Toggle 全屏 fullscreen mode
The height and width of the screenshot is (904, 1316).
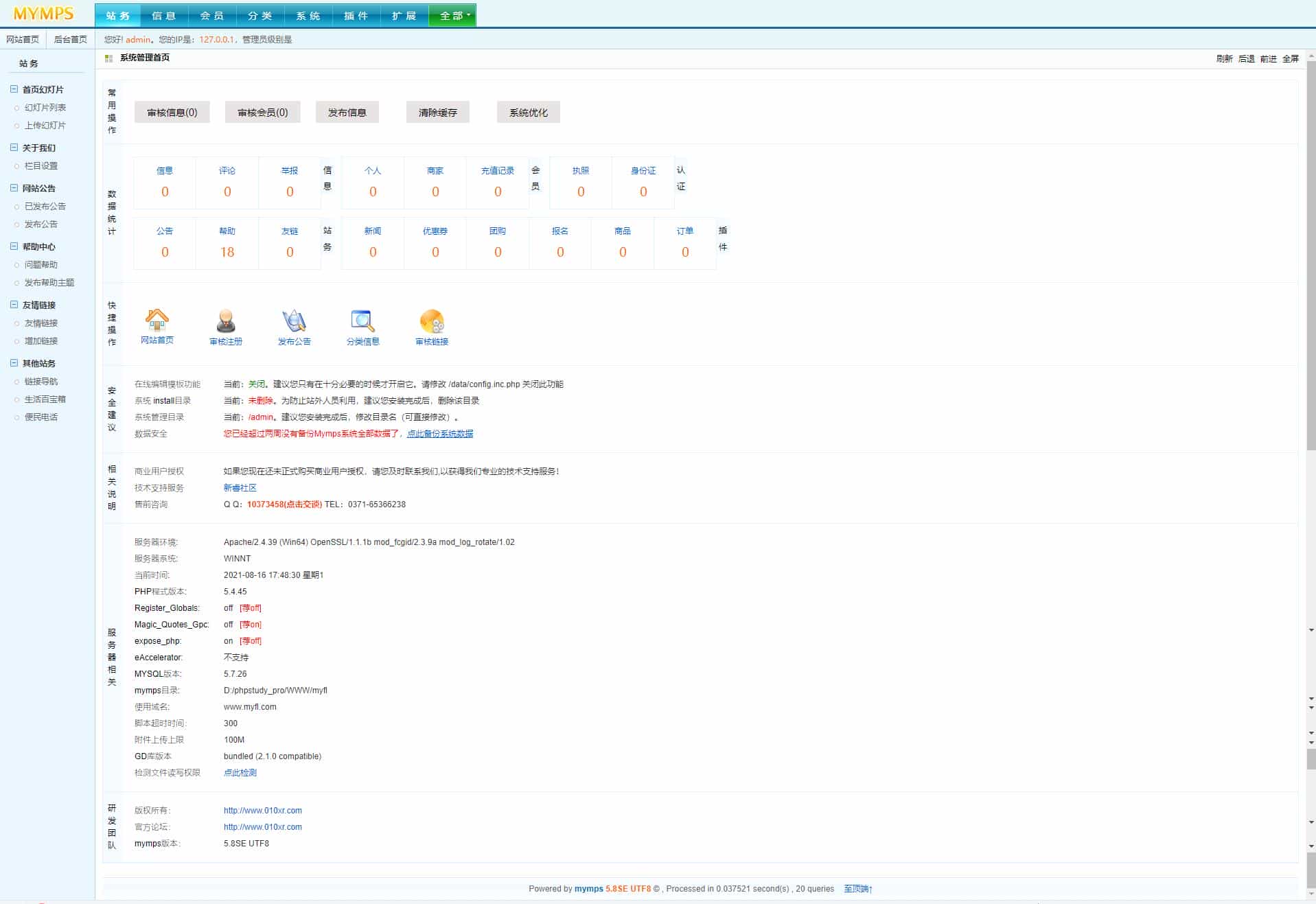click(x=1291, y=58)
